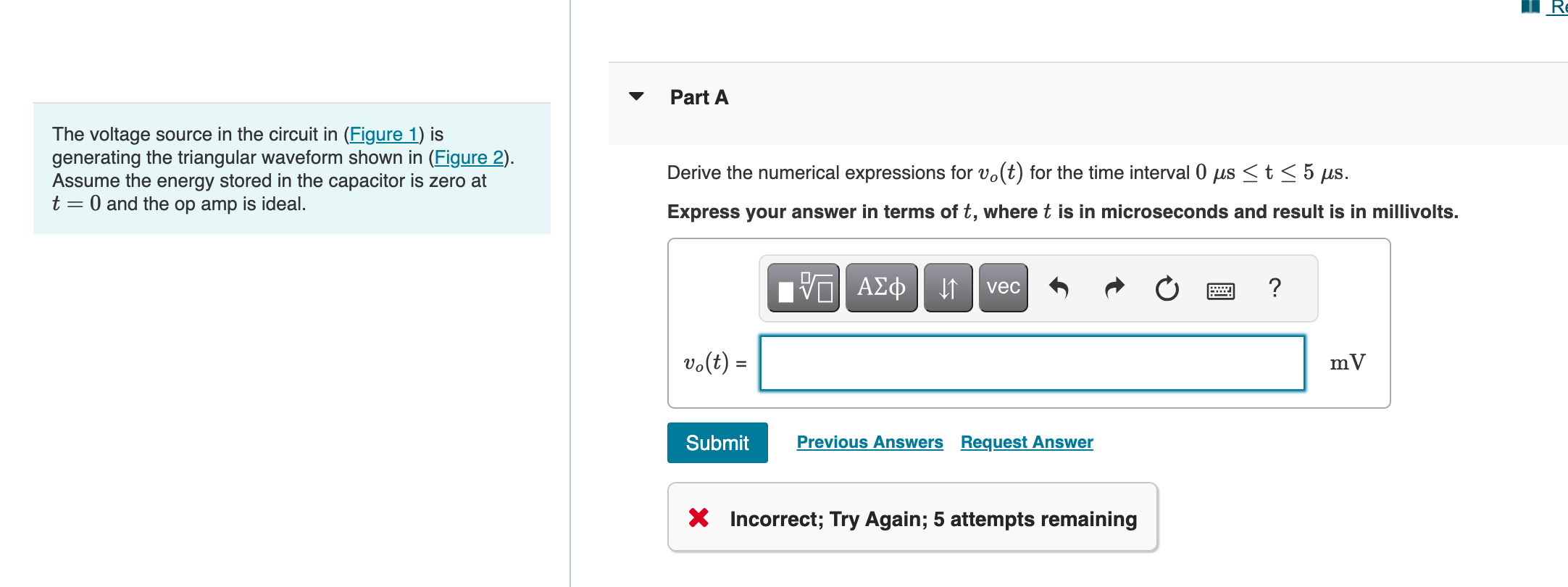Open the on-screen keyboard shortcuts icon
The image size is (1568, 587).
point(1221,288)
